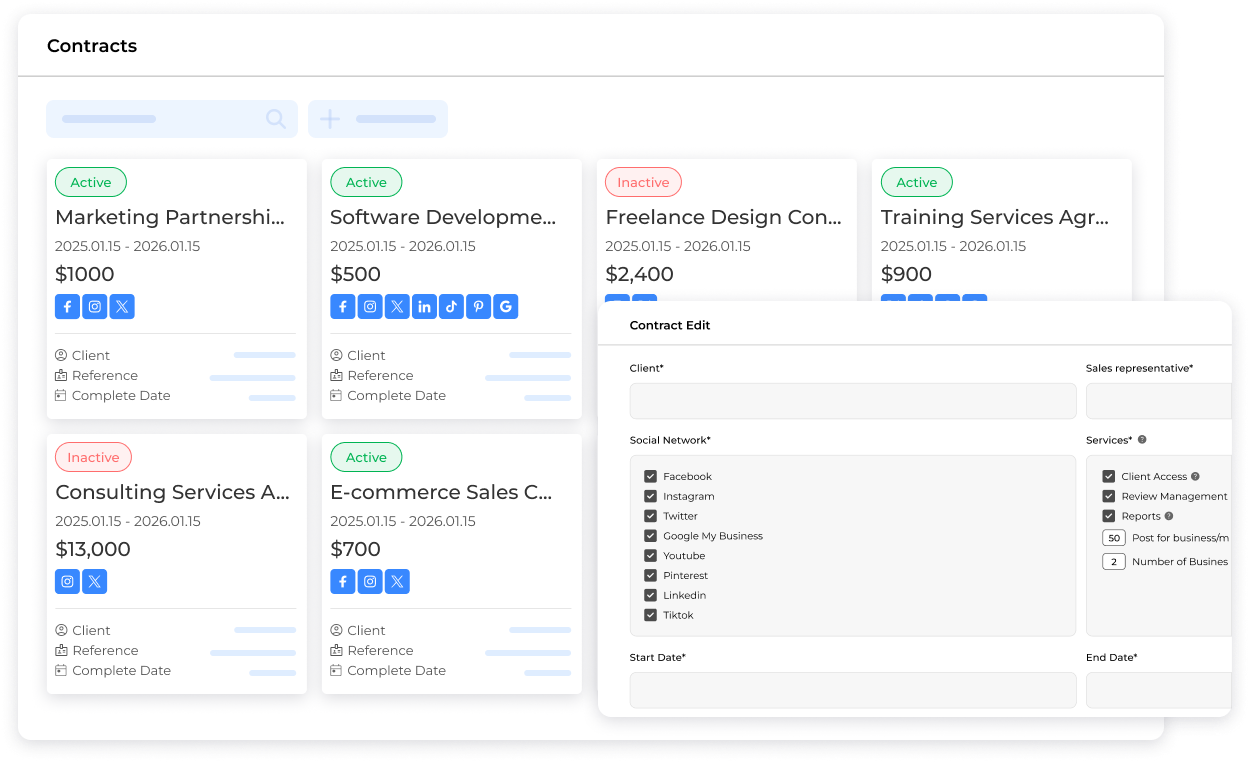Open the Freelance Design contract title
Viewport: 1250px width, 762px height.
pos(724,217)
